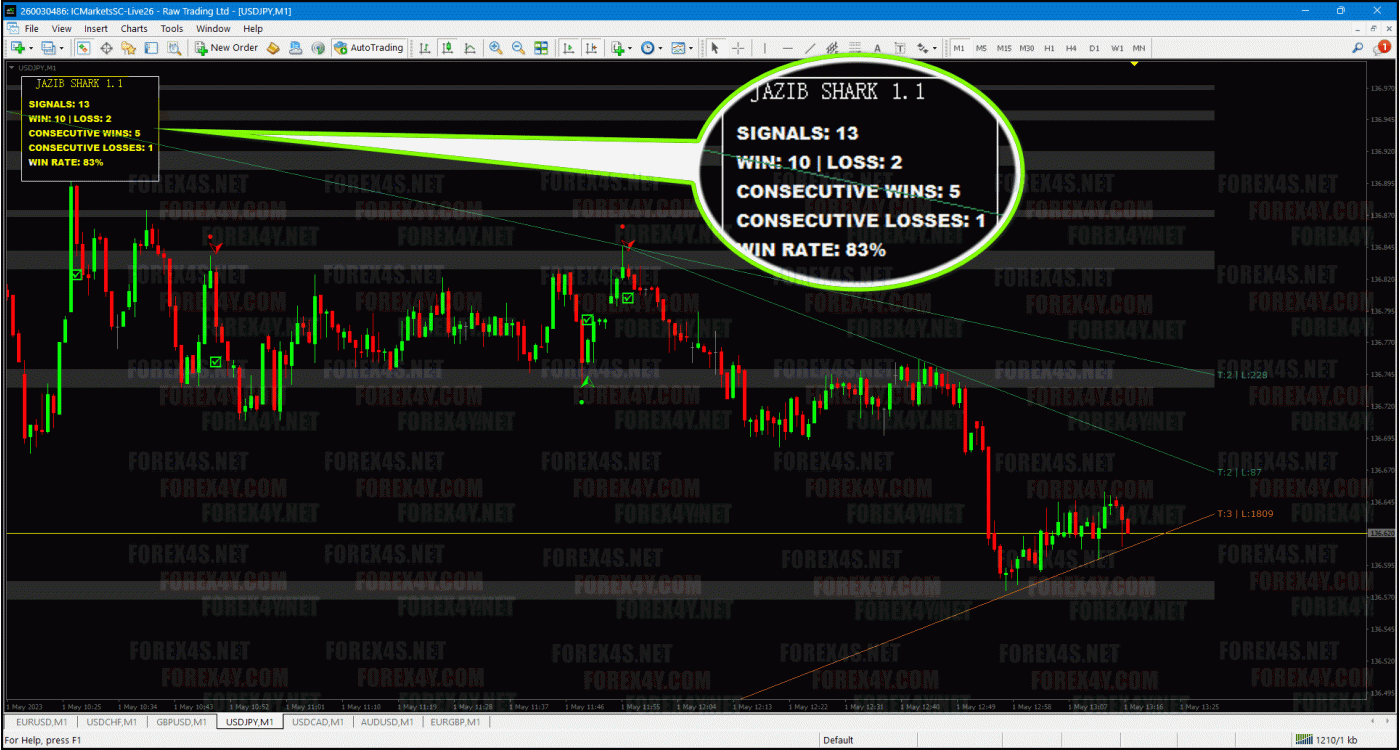
Task: Click the Zoom In magnifier icon
Action: [x=496, y=48]
